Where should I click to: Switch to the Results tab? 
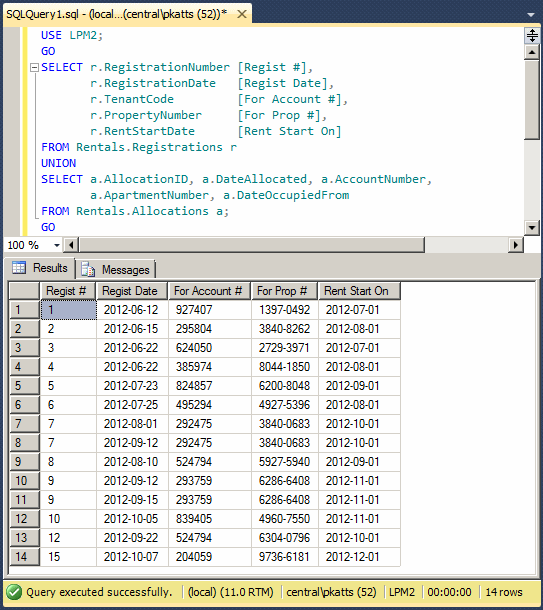[x=40, y=268]
